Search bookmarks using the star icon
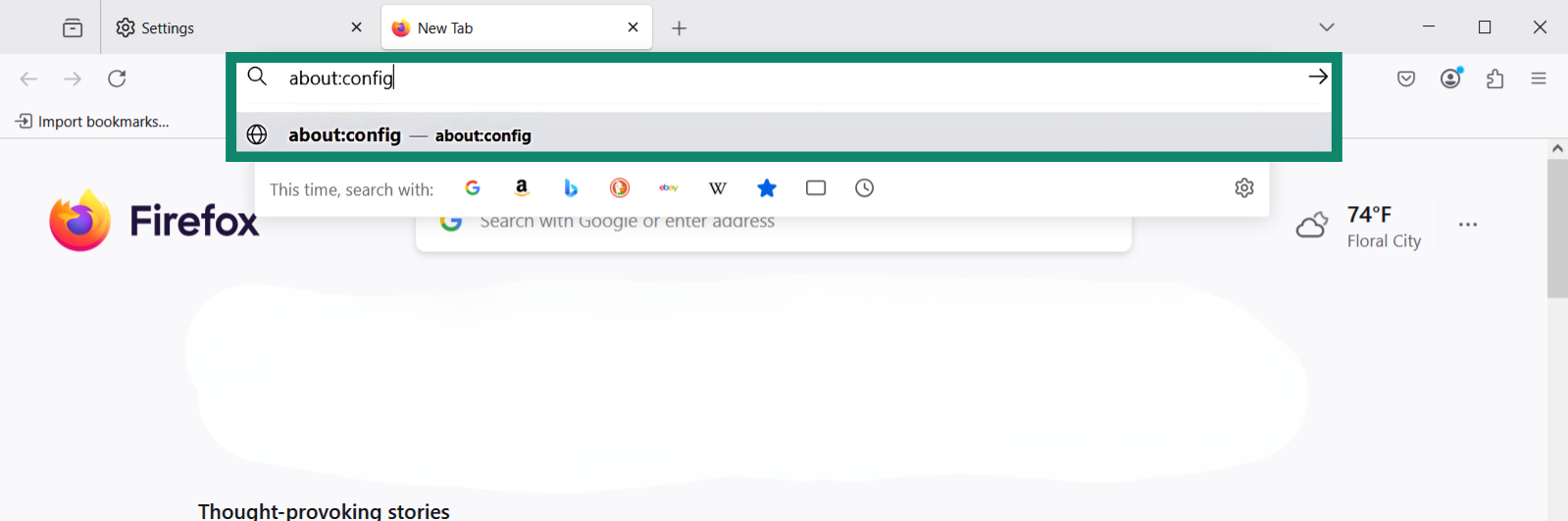Screen dimensions: 1568x521 click(767, 188)
